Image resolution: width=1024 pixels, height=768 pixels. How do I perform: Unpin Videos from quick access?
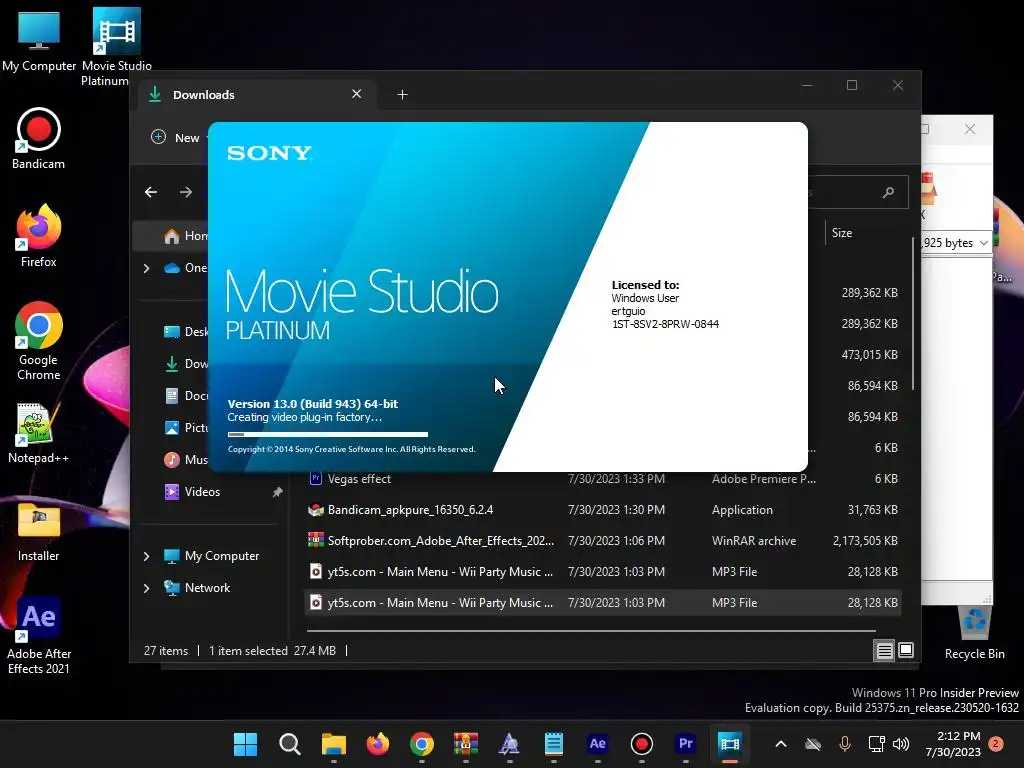pos(278,492)
